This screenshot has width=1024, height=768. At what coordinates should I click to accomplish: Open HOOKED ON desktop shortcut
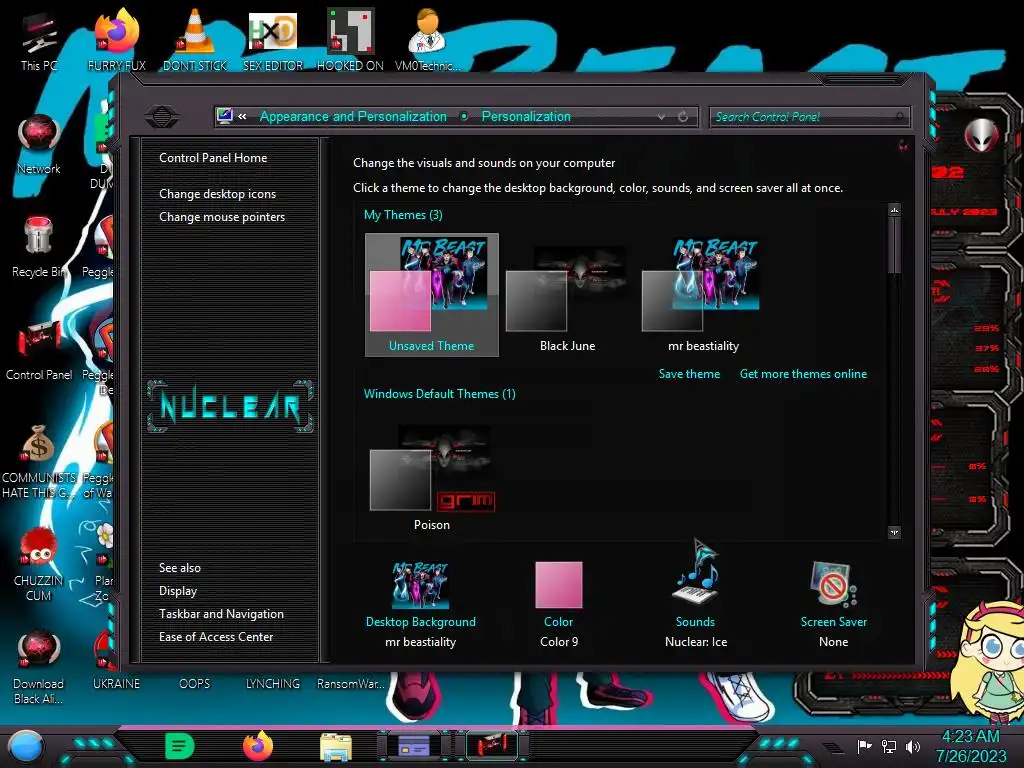[350, 40]
